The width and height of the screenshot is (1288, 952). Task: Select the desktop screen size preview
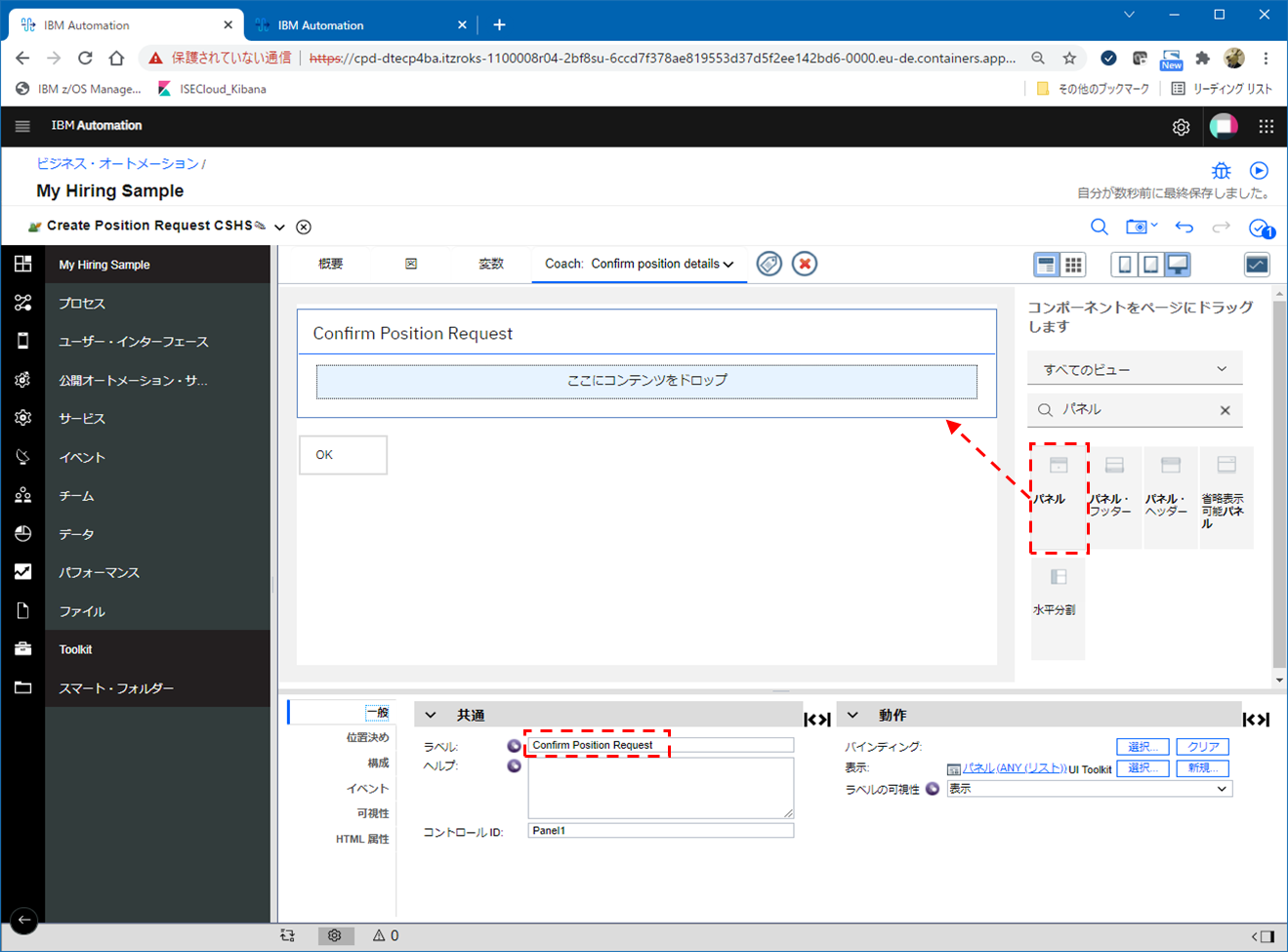[1179, 265]
